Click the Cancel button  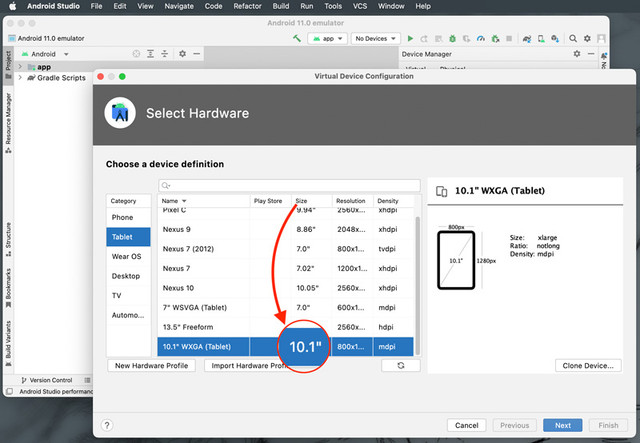tap(467, 425)
